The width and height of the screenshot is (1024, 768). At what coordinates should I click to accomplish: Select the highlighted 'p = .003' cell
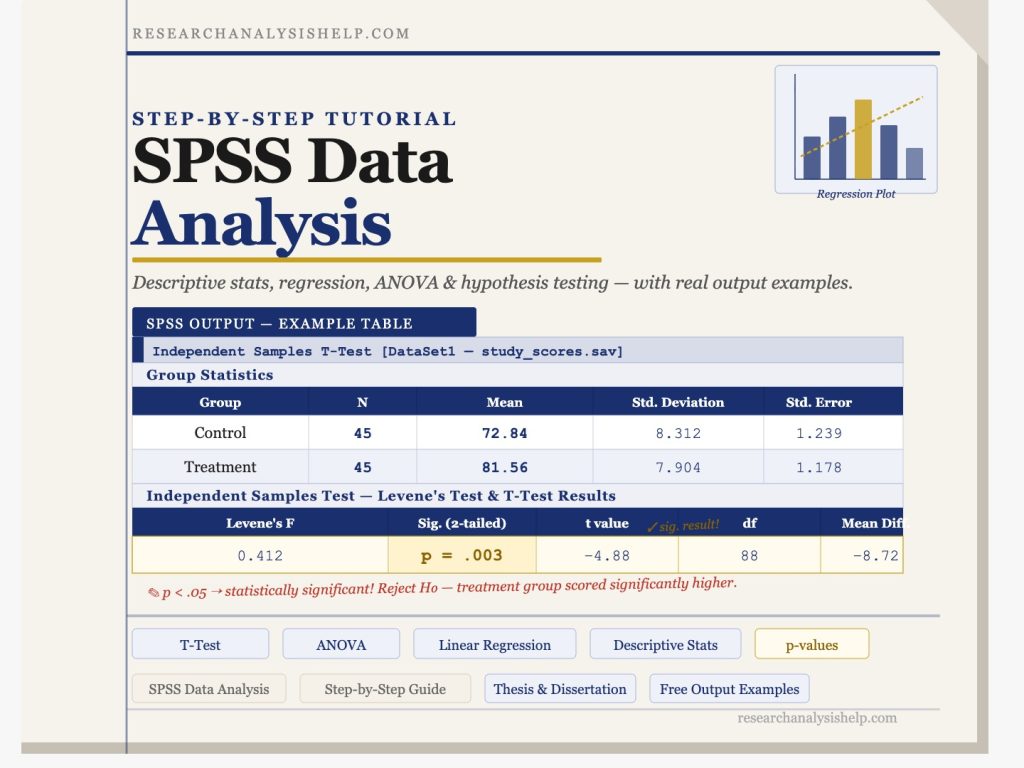(x=461, y=553)
